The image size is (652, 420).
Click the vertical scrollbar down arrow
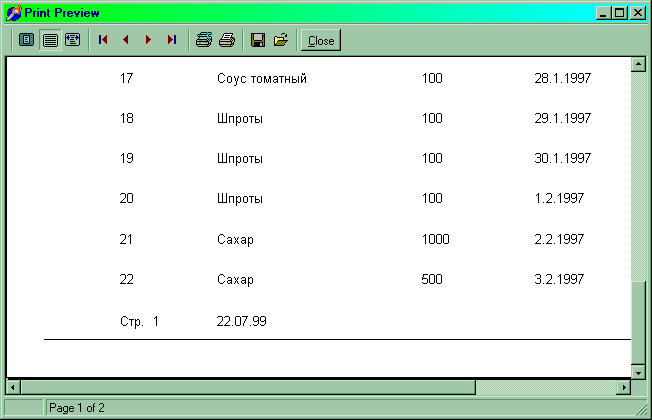(637, 370)
